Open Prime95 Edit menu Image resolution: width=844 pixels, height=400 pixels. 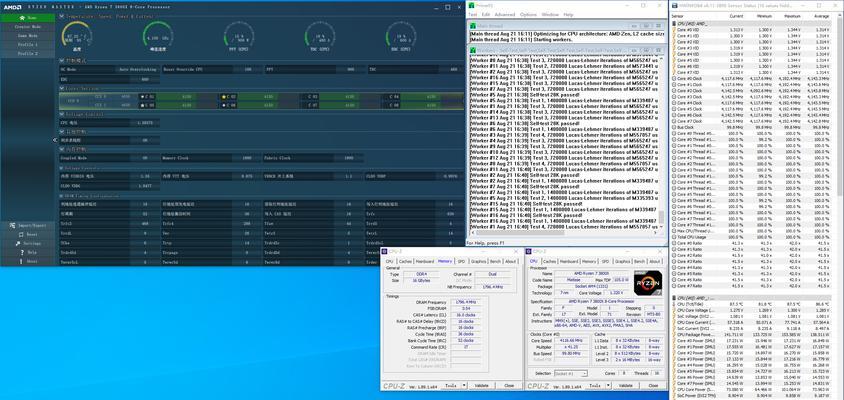486,15
